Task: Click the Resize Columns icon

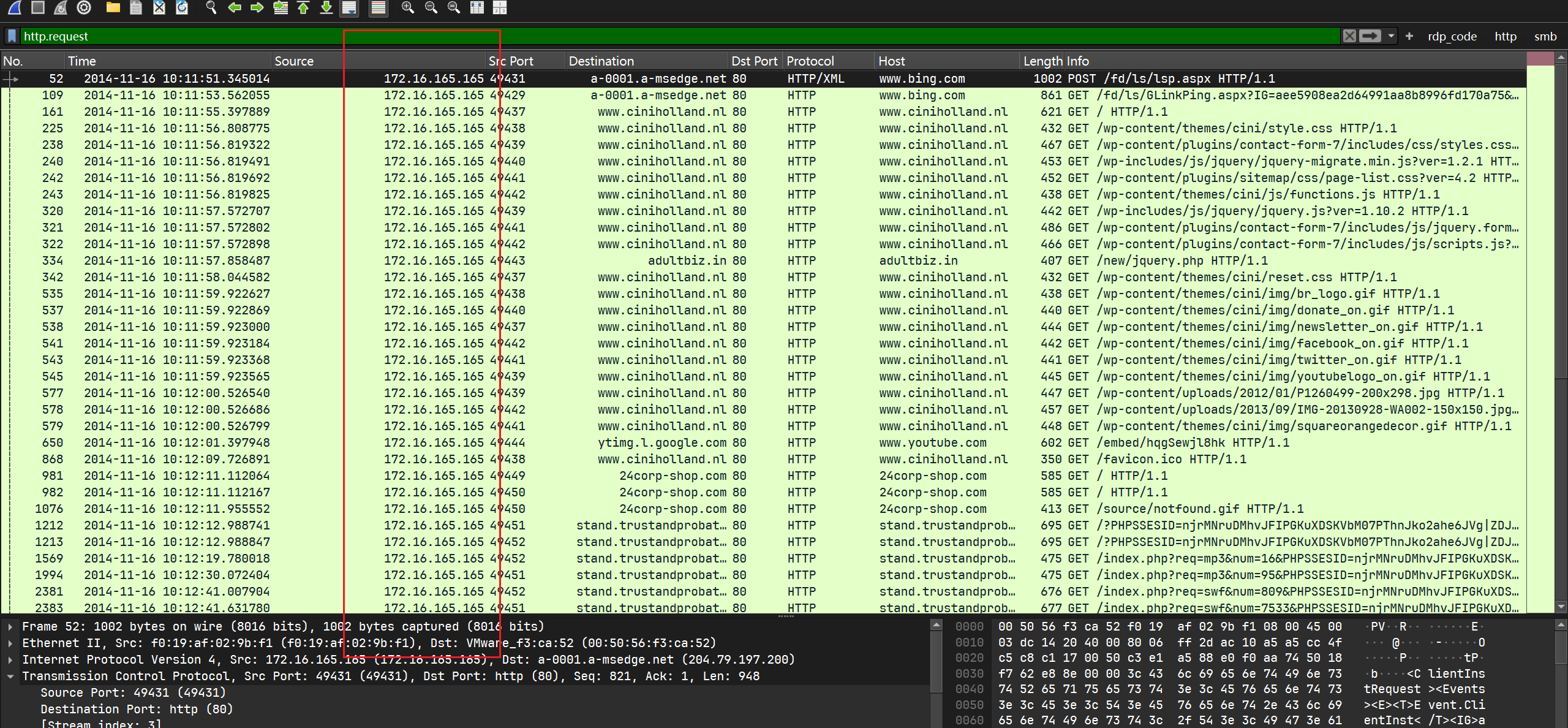Action: pos(477,7)
